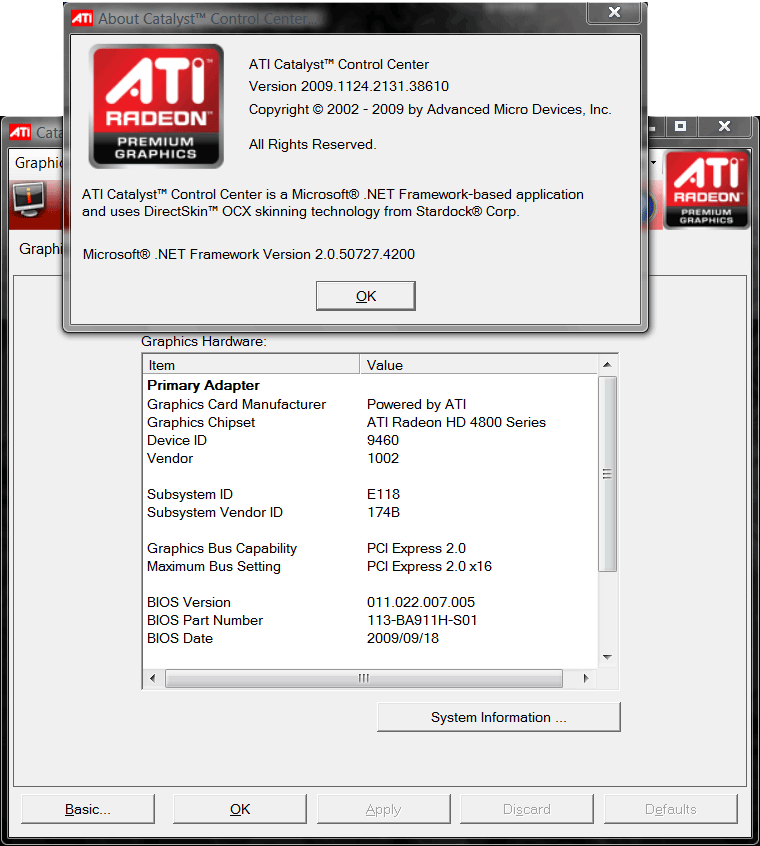This screenshot has height=846, width=760.
Task: Click the horizontal scrollbar thumb
Action: pos(364,678)
